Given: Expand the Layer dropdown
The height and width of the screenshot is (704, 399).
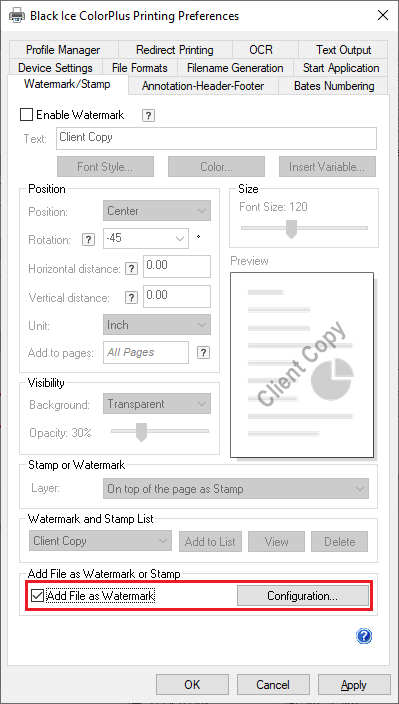Looking at the screenshot, I should pyautogui.click(x=236, y=488).
